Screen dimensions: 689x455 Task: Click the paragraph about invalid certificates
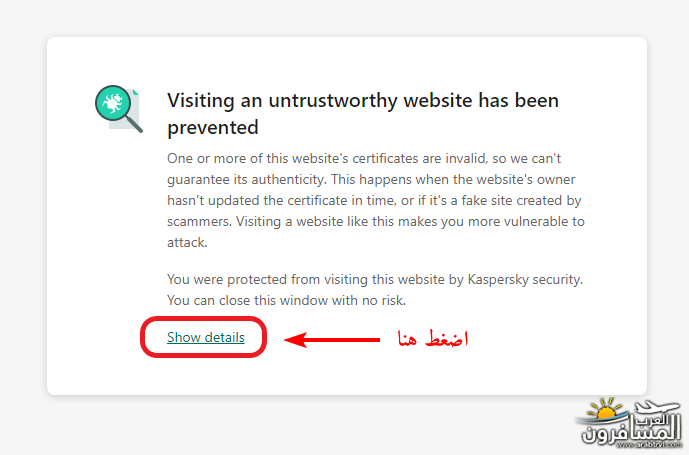376,200
